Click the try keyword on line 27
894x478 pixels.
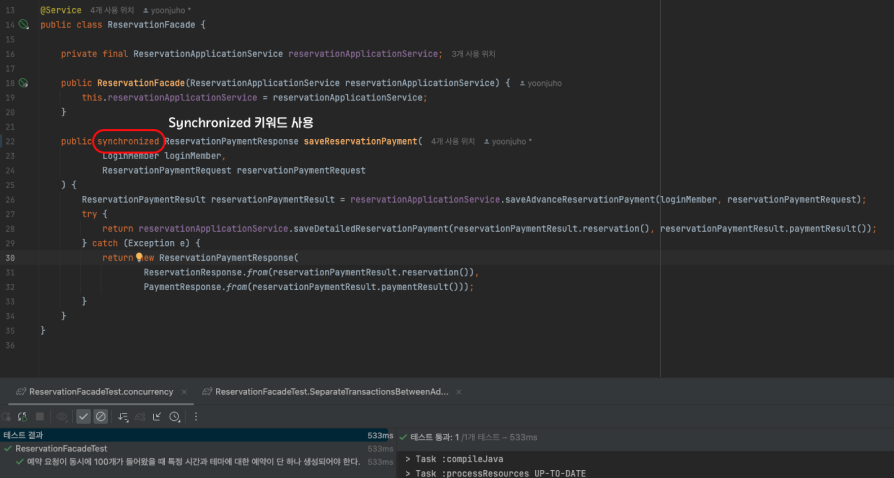coord(90,214)
